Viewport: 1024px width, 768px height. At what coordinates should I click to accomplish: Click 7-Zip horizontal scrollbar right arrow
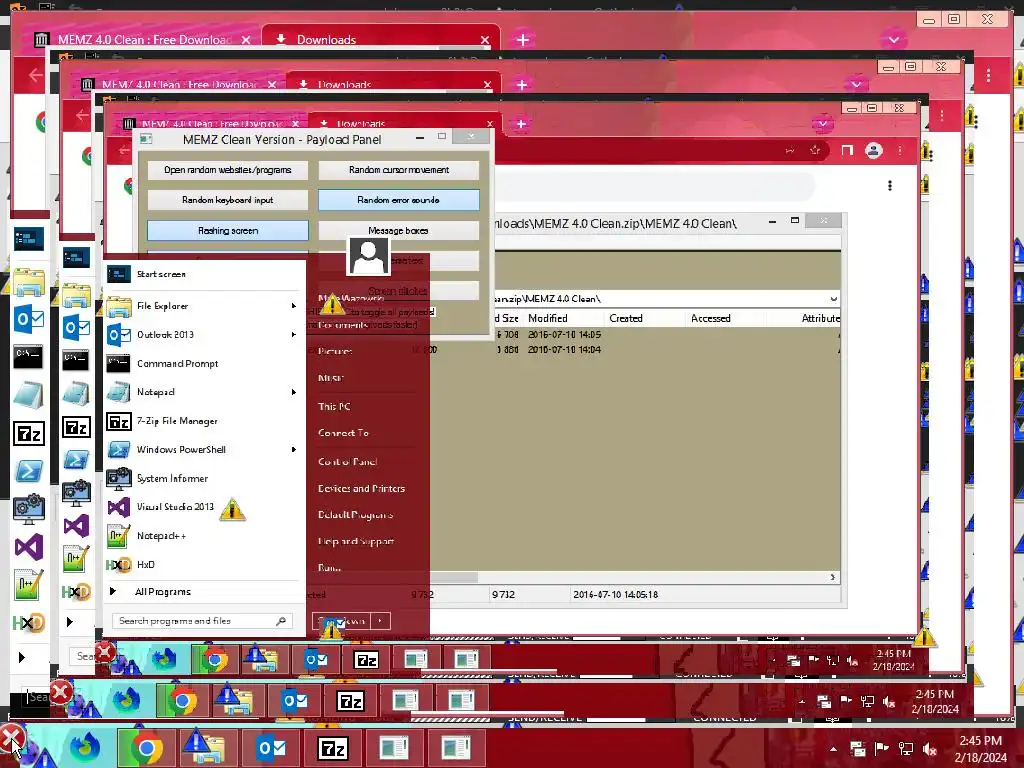tap(833, 577)
